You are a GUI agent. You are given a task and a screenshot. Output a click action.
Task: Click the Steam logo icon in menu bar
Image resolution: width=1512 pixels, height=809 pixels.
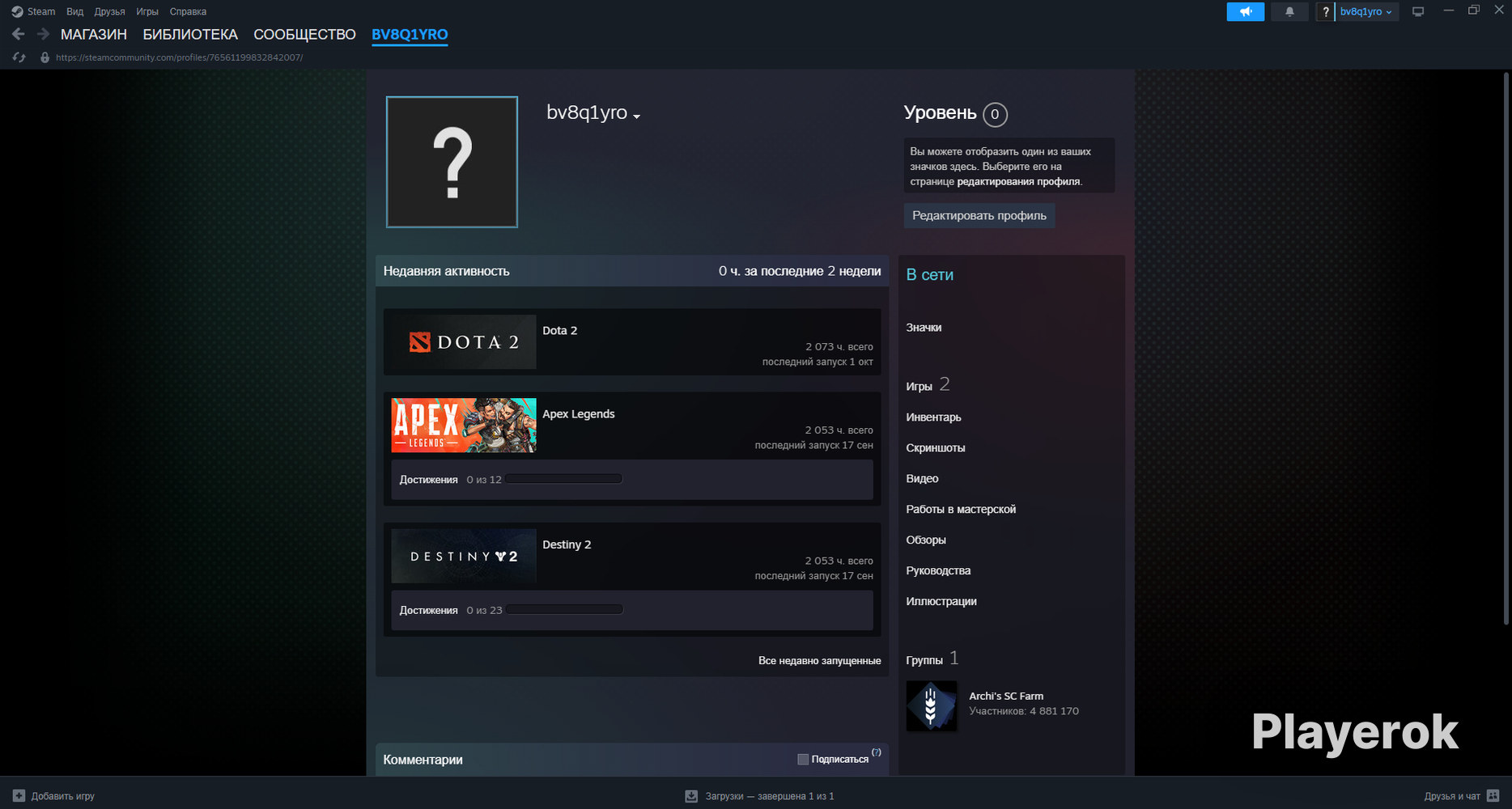tap(17, 11)
